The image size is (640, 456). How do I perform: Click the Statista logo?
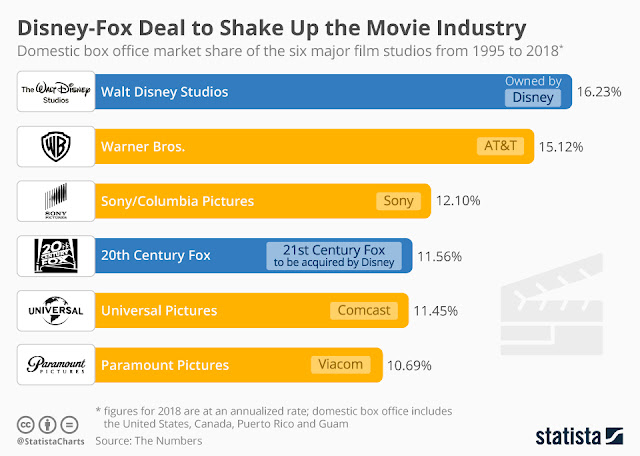(x=579, y=436)
